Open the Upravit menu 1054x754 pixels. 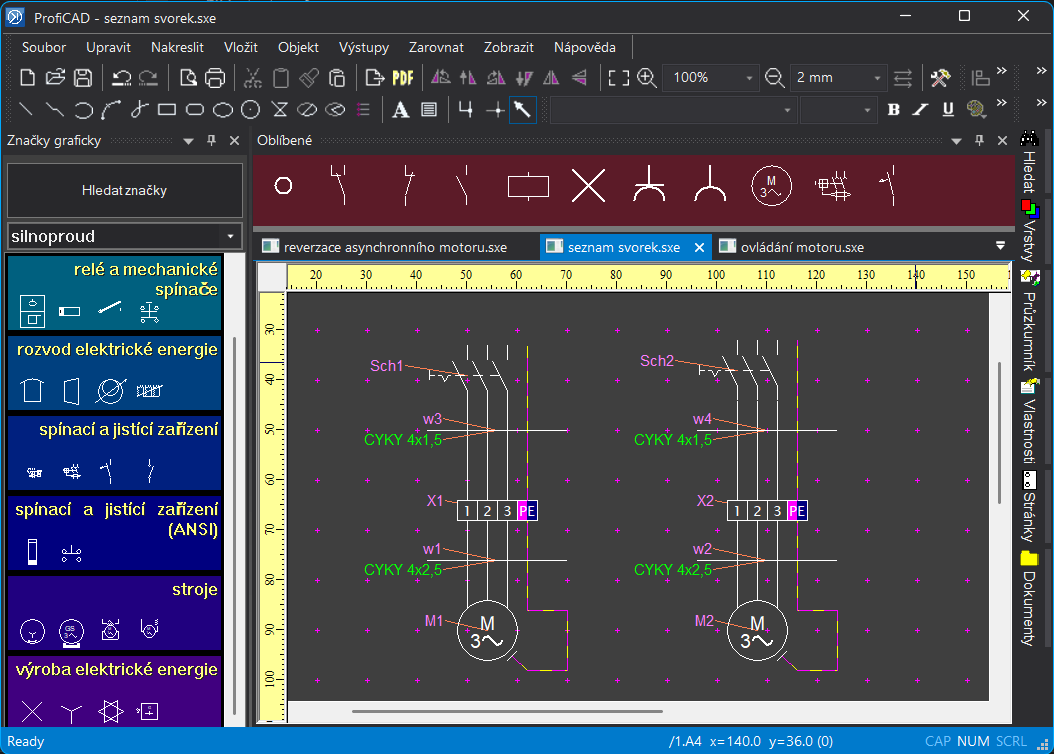pyautogui.click(x=108, y=47)
